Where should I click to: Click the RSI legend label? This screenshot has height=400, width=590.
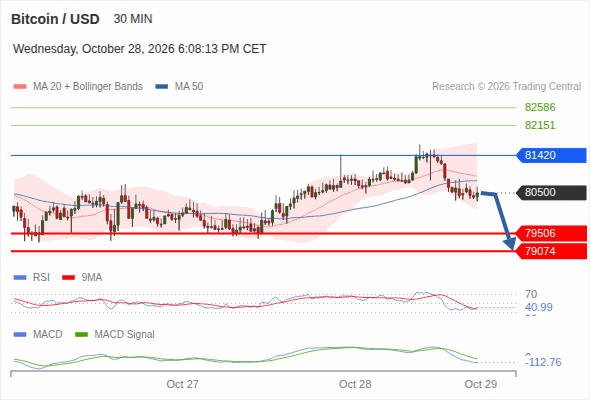click(41, 278)
